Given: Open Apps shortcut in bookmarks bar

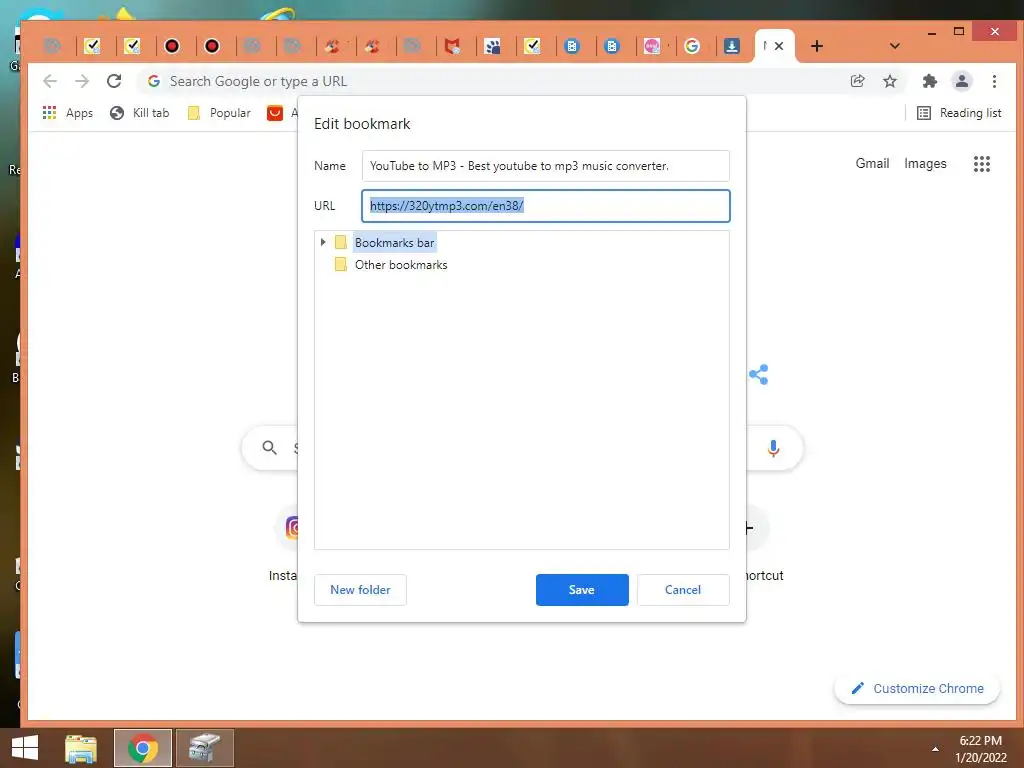Looking at the screenshot, I should coord(68,113).
